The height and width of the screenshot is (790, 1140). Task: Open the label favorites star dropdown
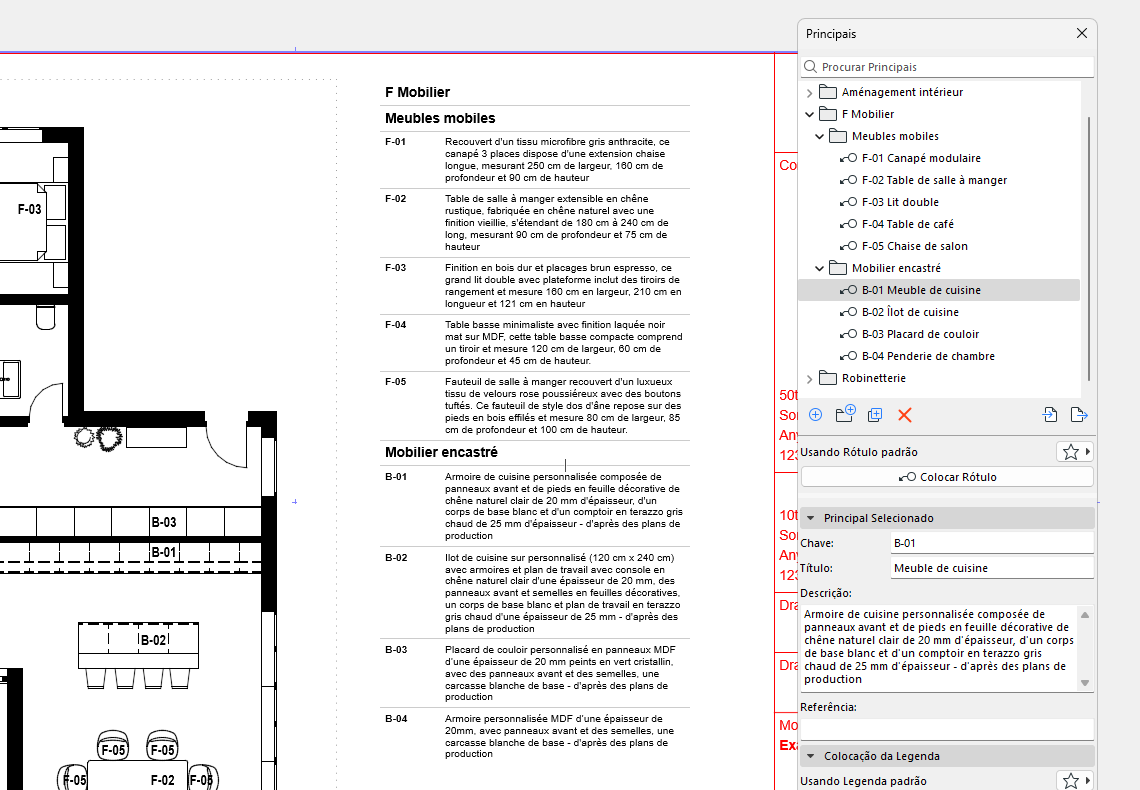(x=1075, y=452)
